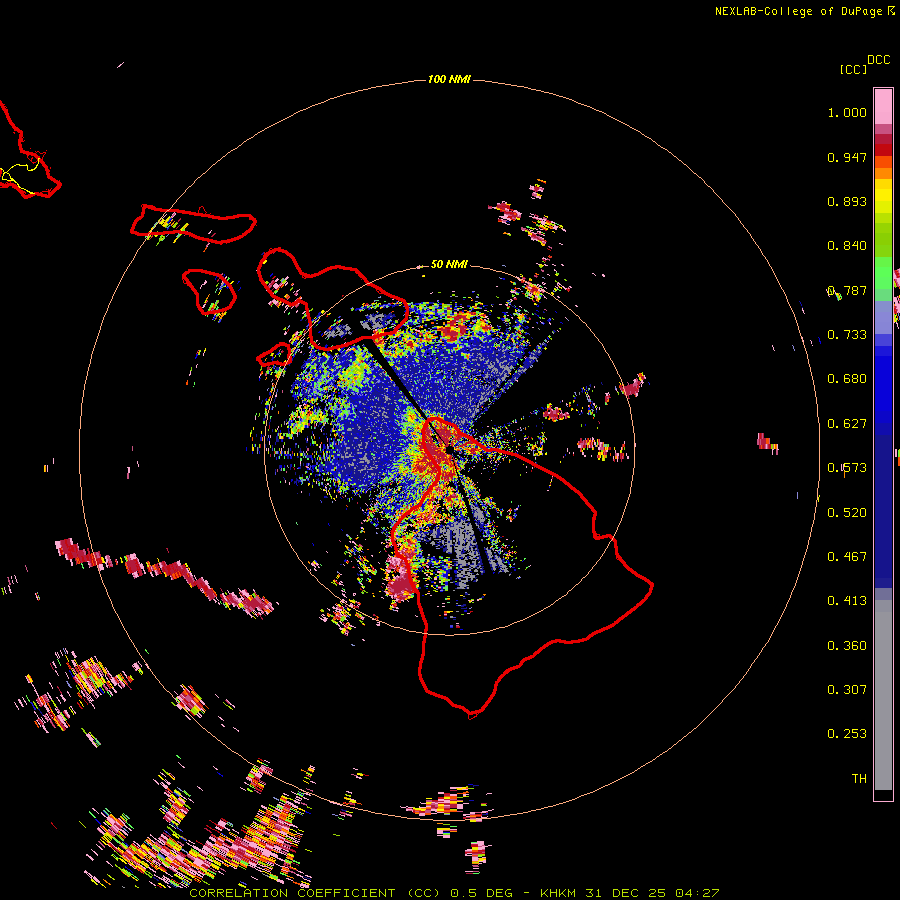Click the 50 NMI range ring label
This screenshot has height=900, width=900.
click(449, 264)
